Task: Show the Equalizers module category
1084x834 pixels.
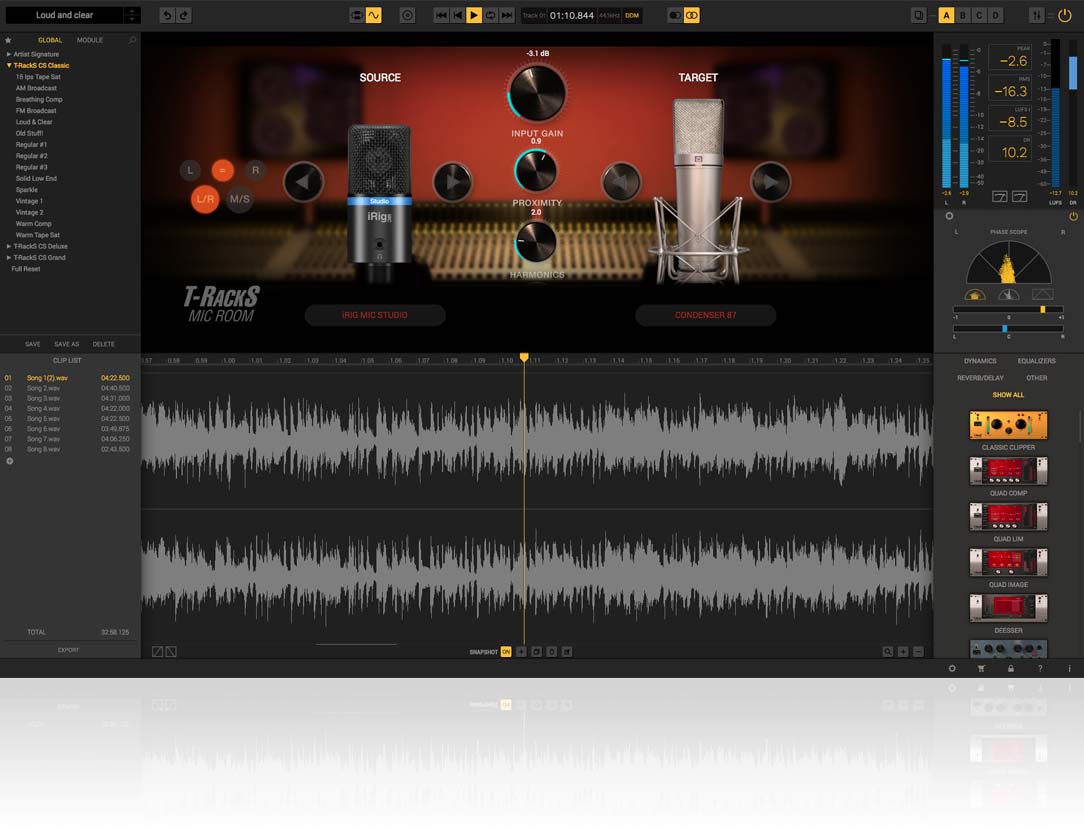Action: tap(1036, 361)
